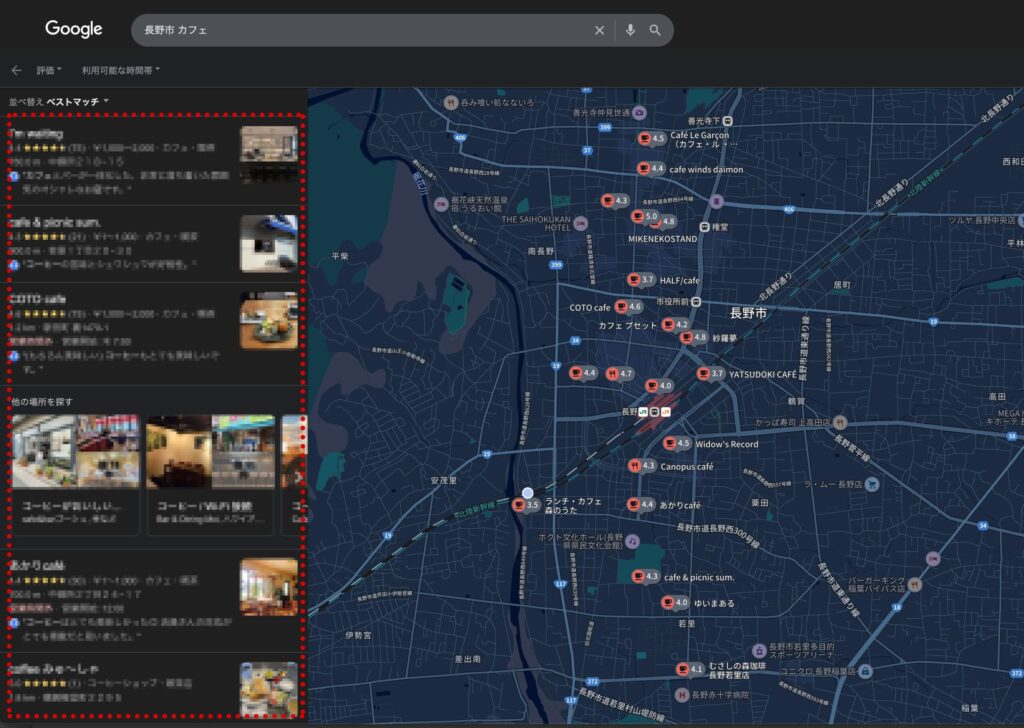Open the first card under 他の場所を探す
Image resolution: width=1024 pixels, height=728 pixels.
[76, 475]
